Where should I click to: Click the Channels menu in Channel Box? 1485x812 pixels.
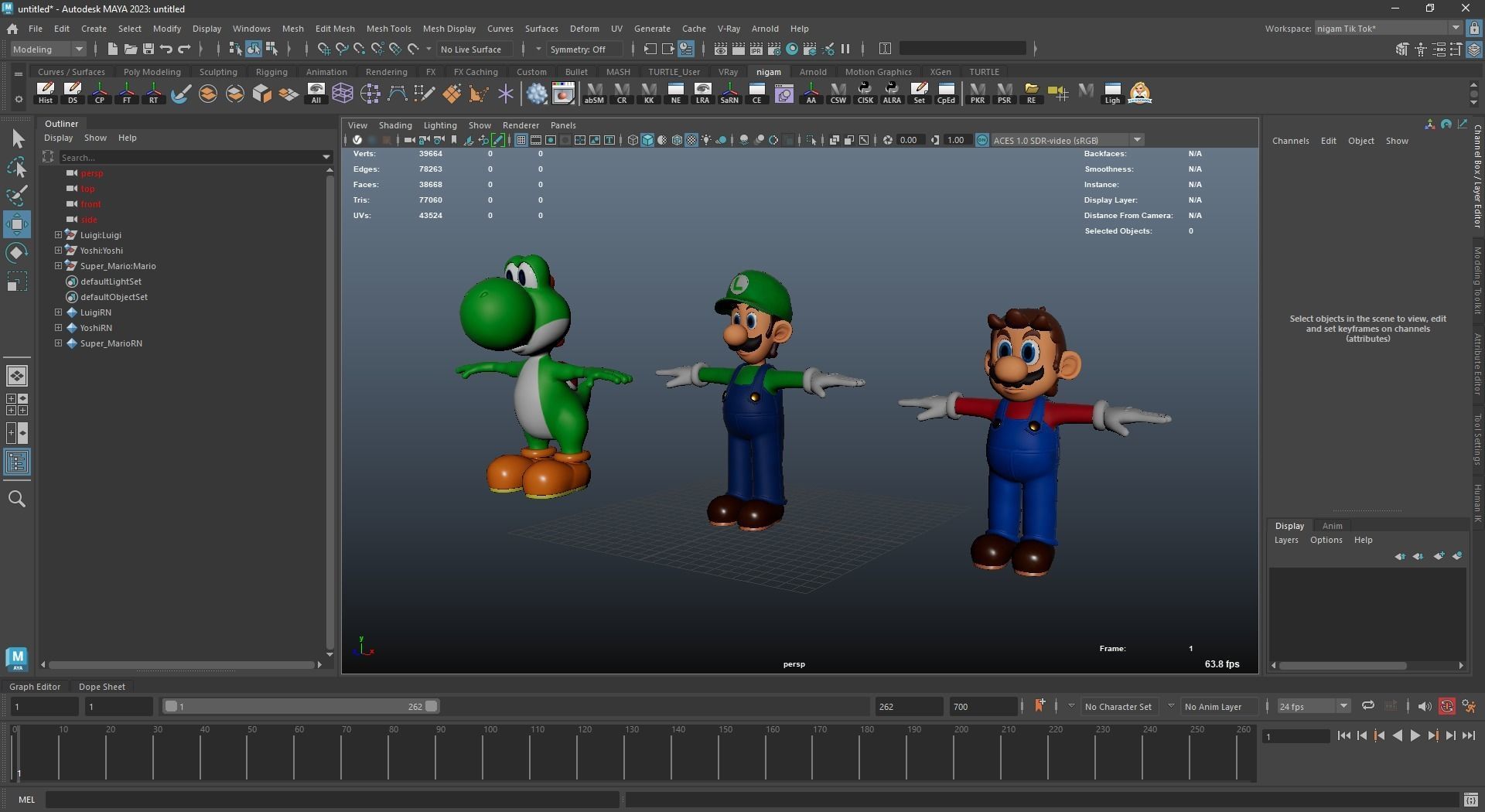click(x=1290, y=141)
